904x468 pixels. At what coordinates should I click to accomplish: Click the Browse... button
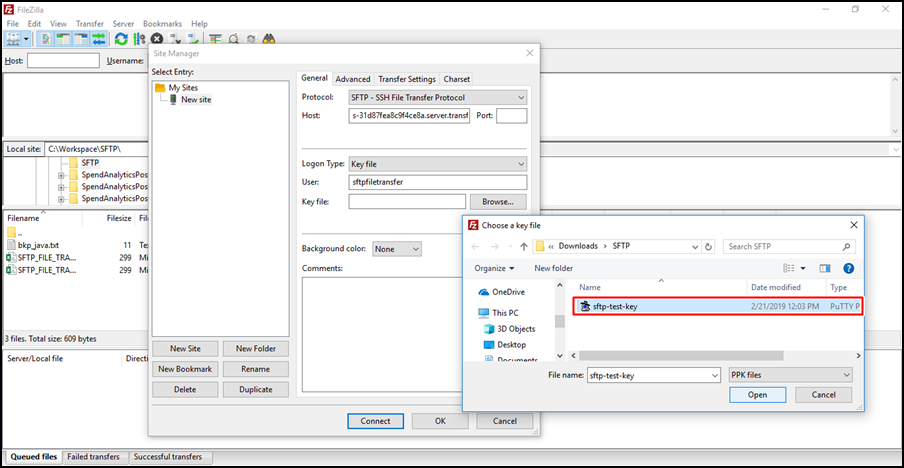point(498,202)
